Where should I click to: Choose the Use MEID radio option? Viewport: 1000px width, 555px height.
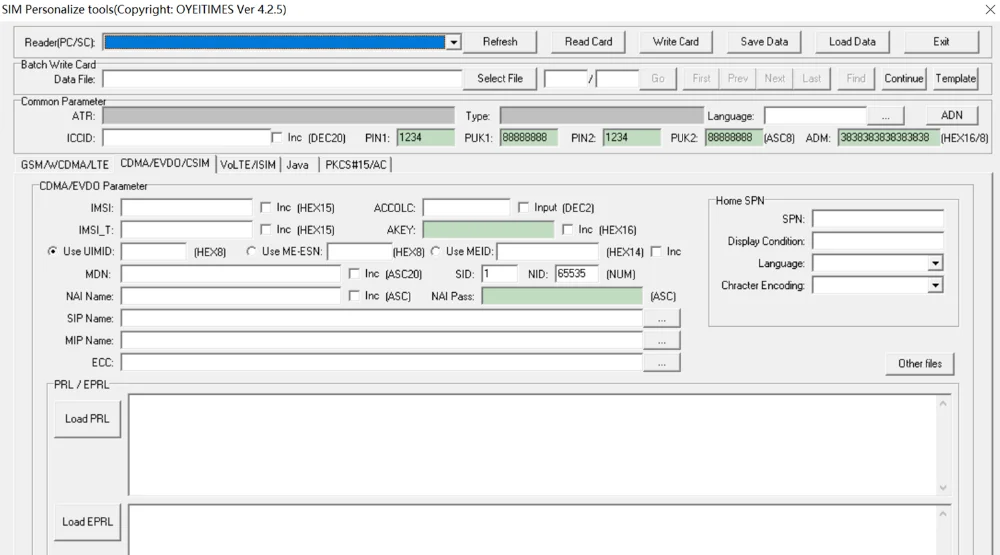[x=436, y=251]
